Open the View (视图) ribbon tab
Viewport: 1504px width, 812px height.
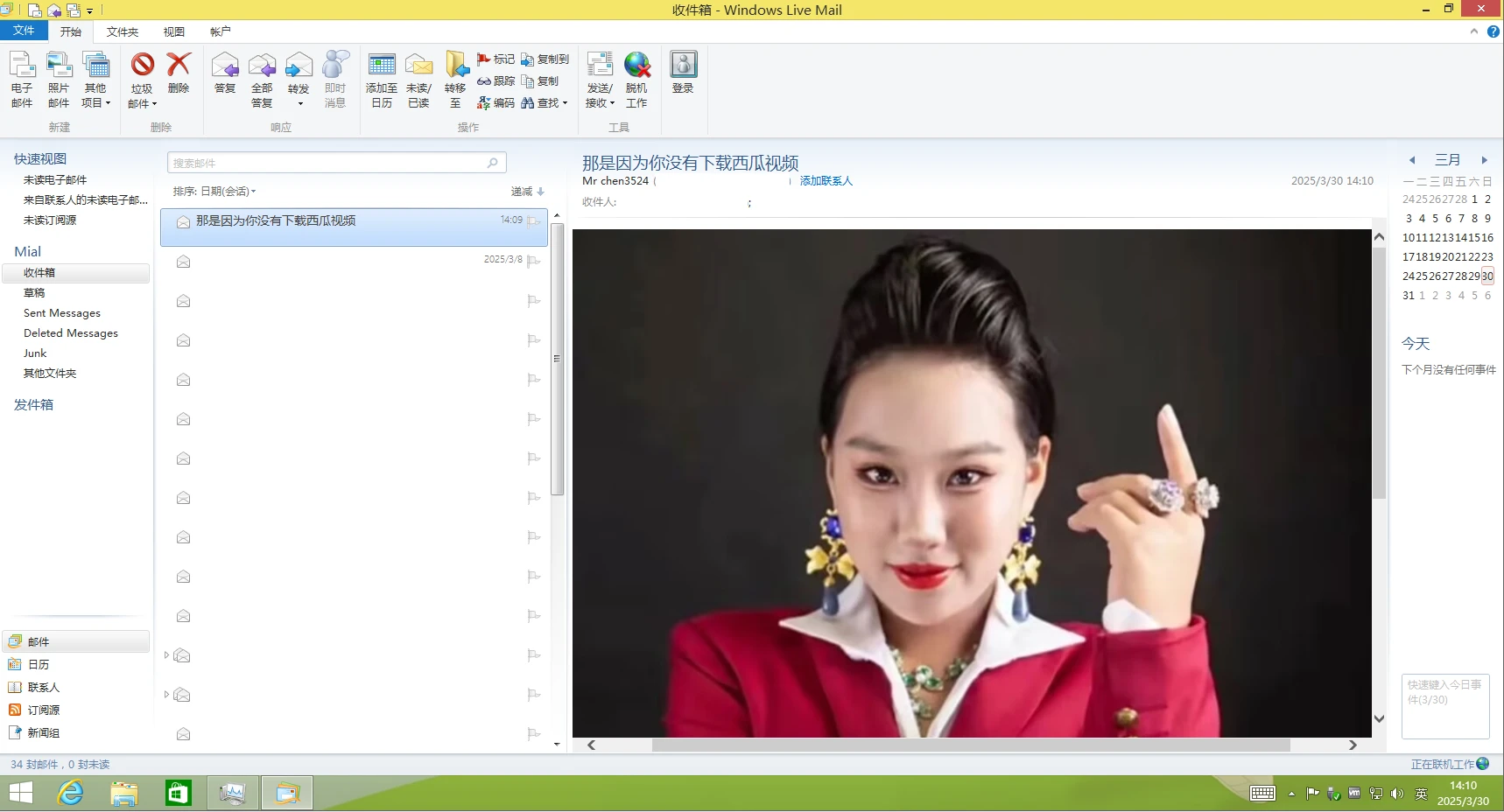point(173,31)
